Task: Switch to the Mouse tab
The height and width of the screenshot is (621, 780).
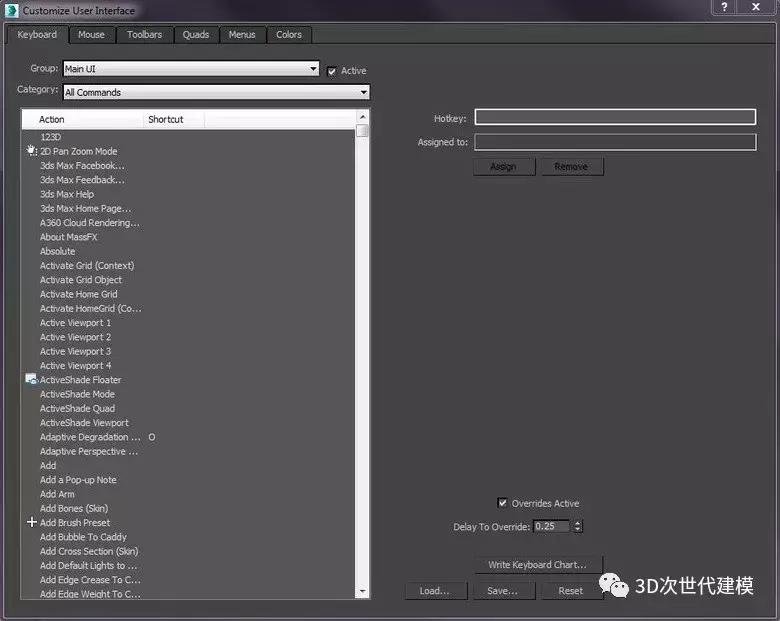Action: [x=91, y=35]
